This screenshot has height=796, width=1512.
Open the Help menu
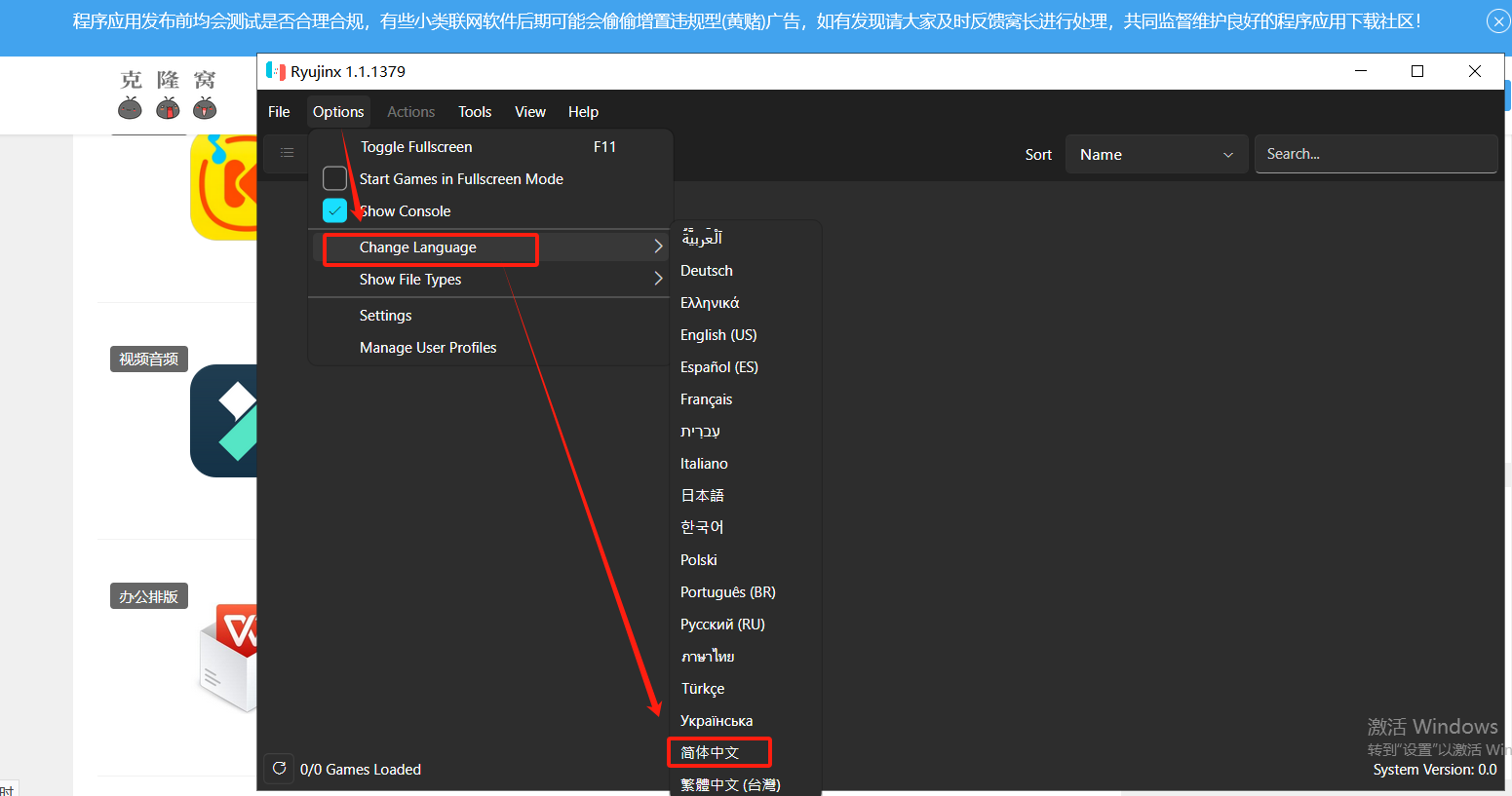(x=583, y=112)
